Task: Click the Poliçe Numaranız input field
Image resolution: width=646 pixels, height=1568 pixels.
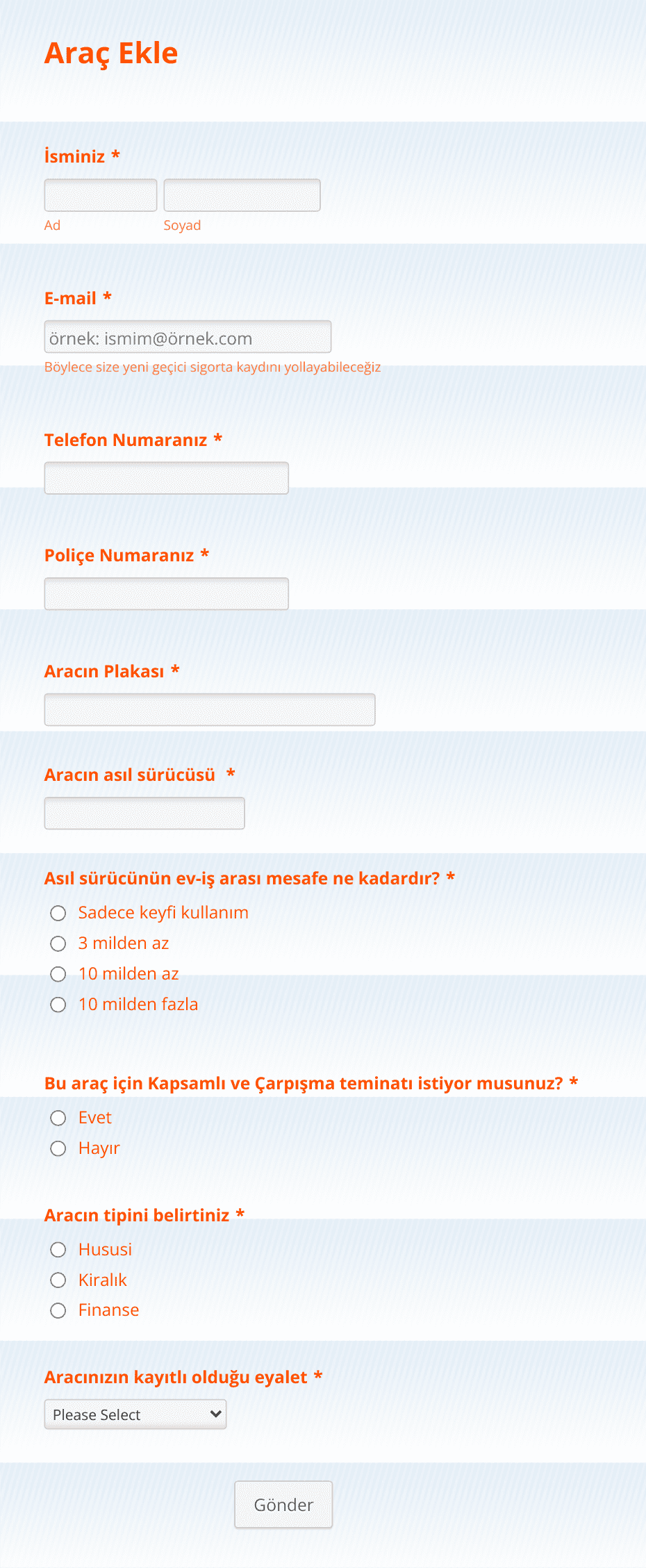Action: [x=166, y=593]
